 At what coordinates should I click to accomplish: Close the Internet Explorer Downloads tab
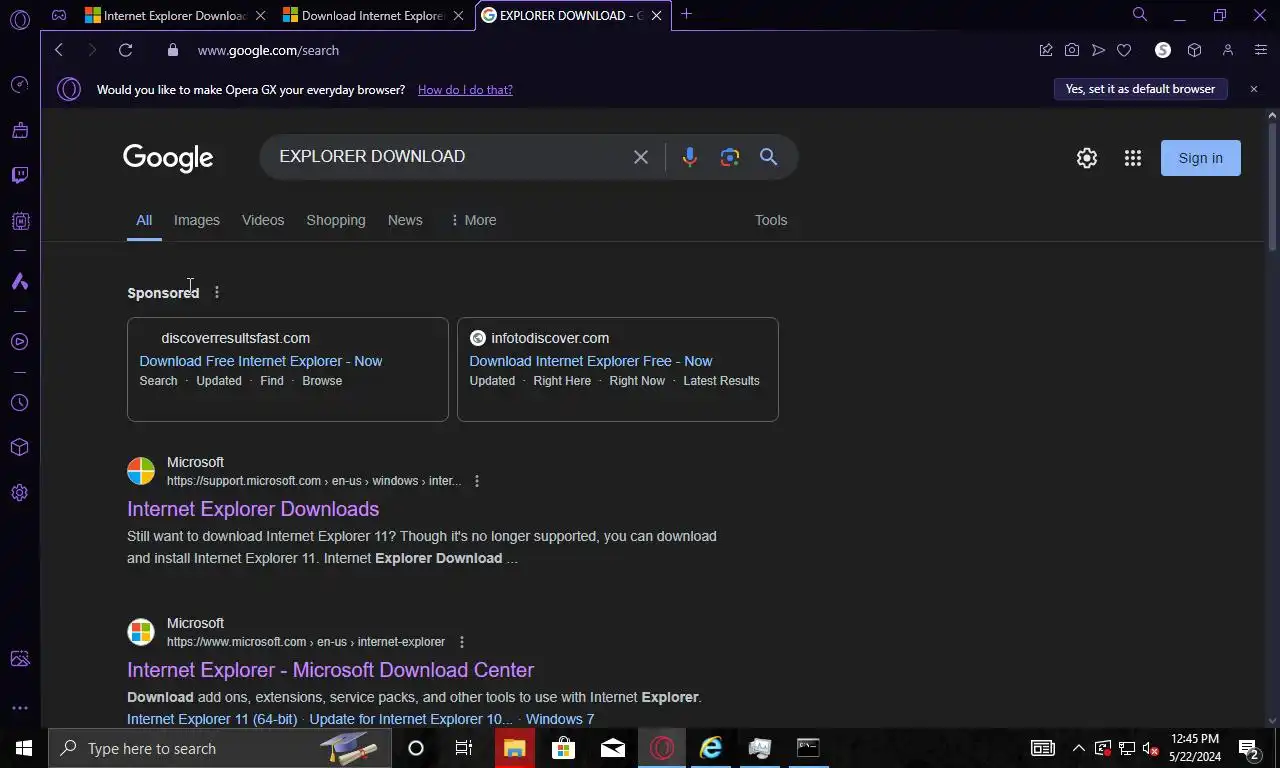click(260, 16)
